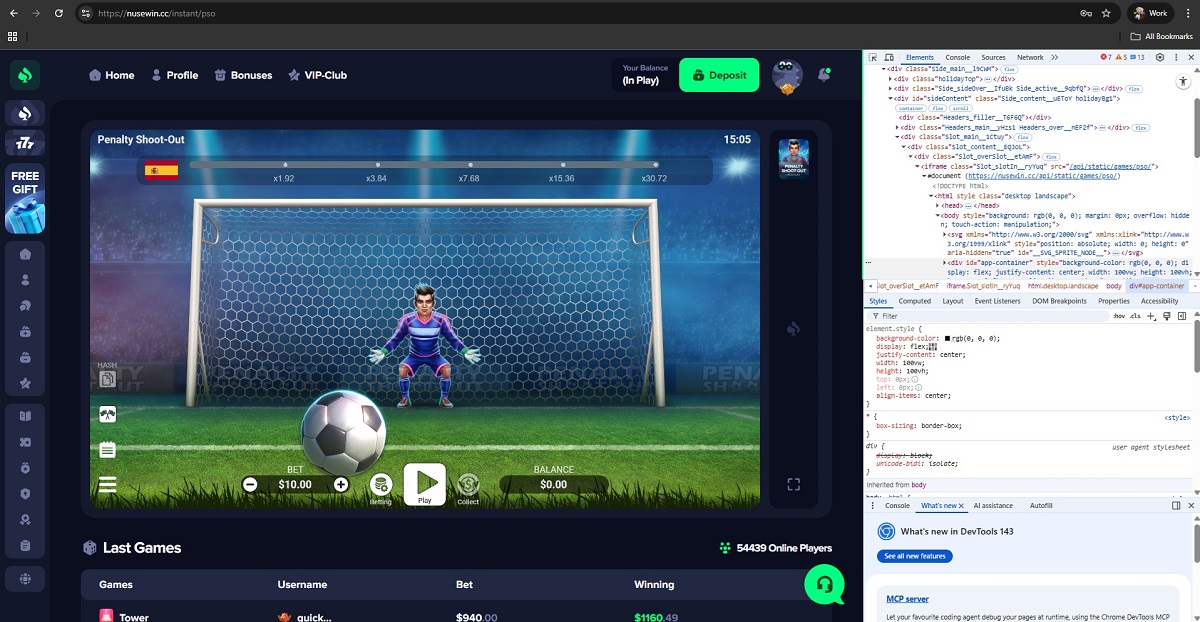This screenshot has width=1200, height=622.
Task: Click the notification bell icon
Action: pos(824,75)
